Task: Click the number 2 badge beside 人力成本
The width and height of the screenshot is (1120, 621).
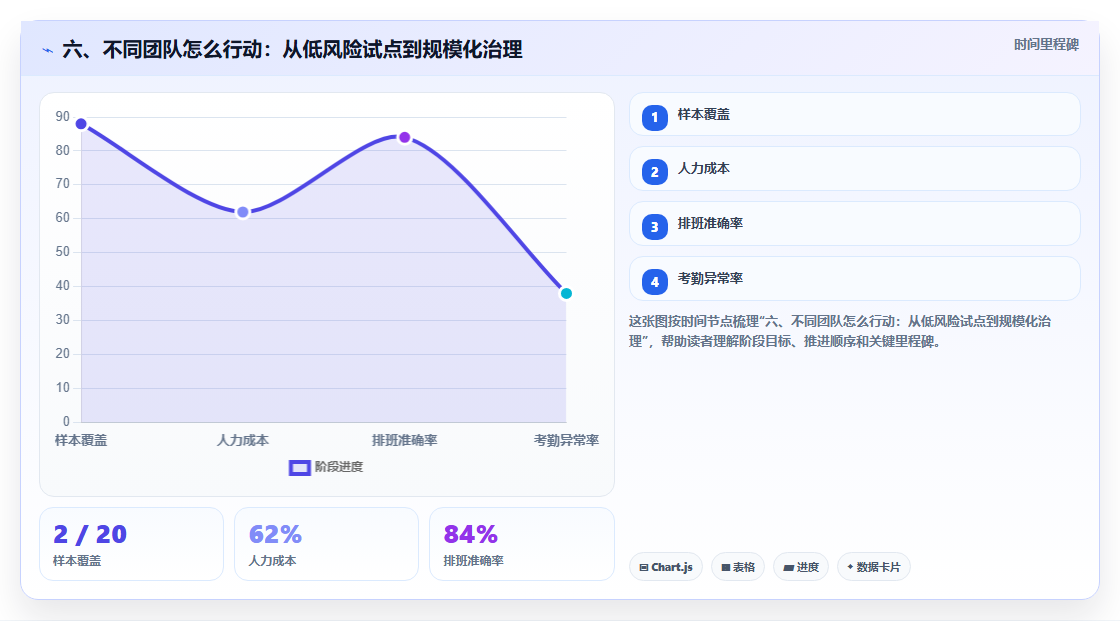Action: [x=654, y=172]
